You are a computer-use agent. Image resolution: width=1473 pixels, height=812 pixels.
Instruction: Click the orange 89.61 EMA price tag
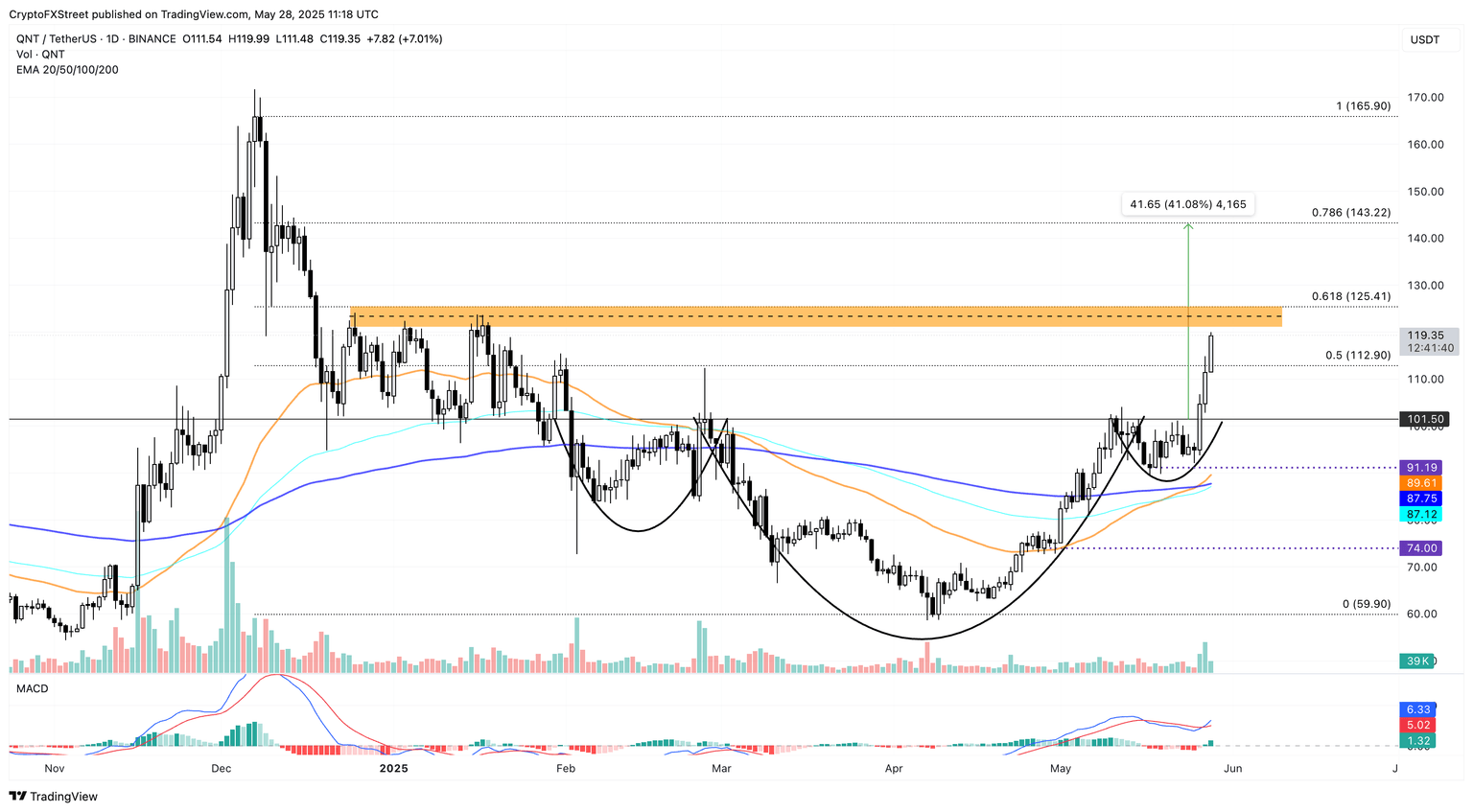pos(1421,483)
